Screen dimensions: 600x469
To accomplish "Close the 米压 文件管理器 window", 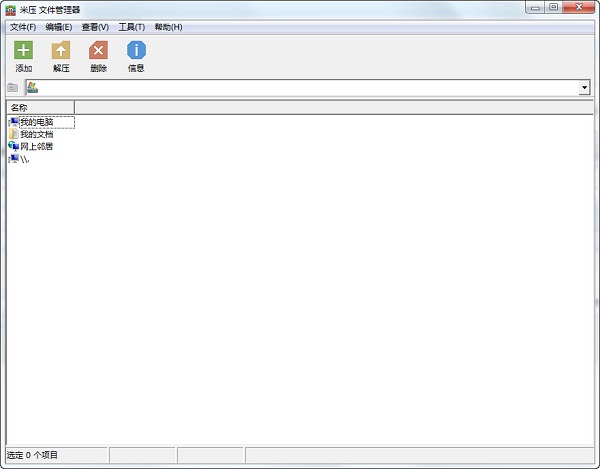I will click(x=579, y=7).
